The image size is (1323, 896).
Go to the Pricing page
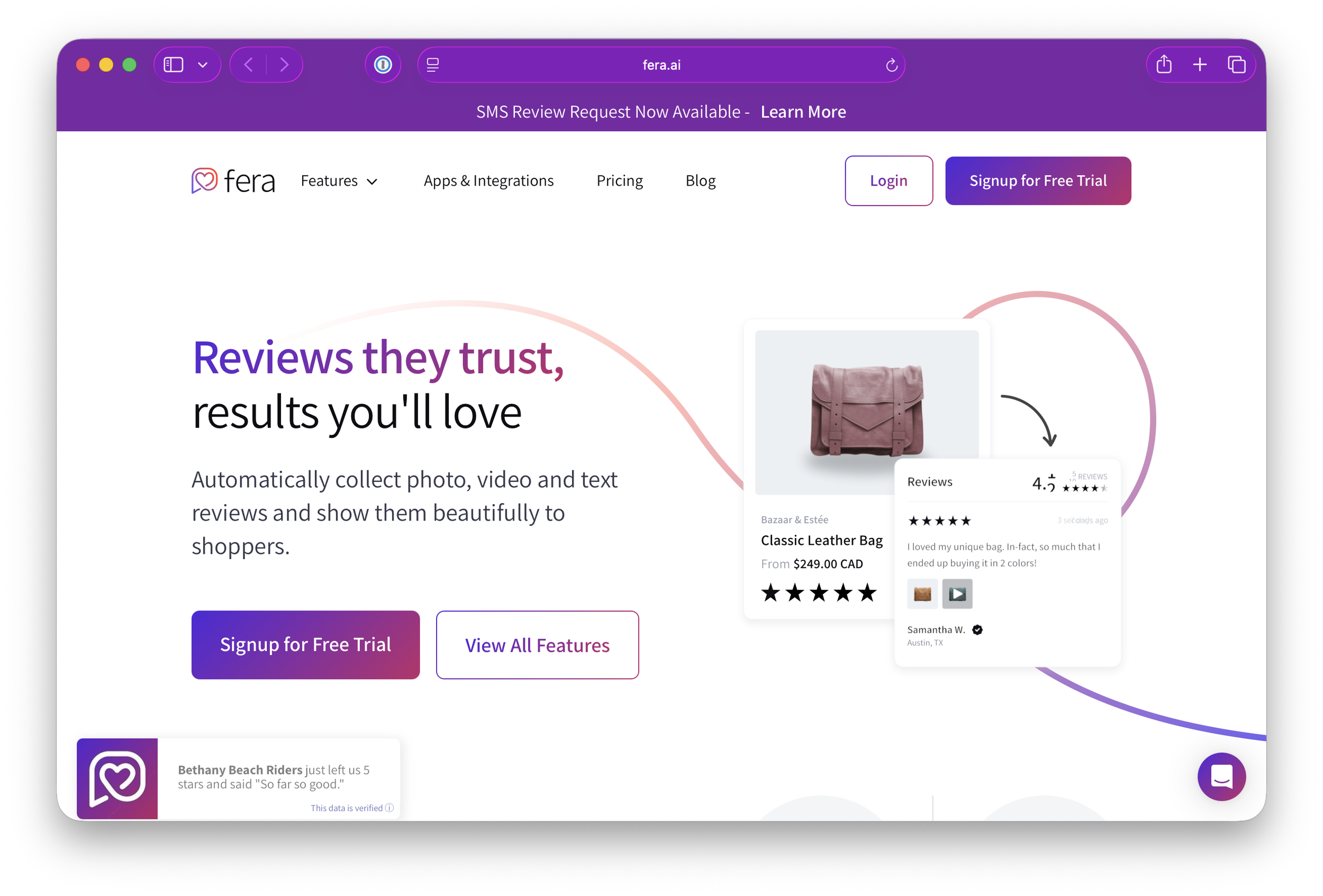(x=619, y=181)
